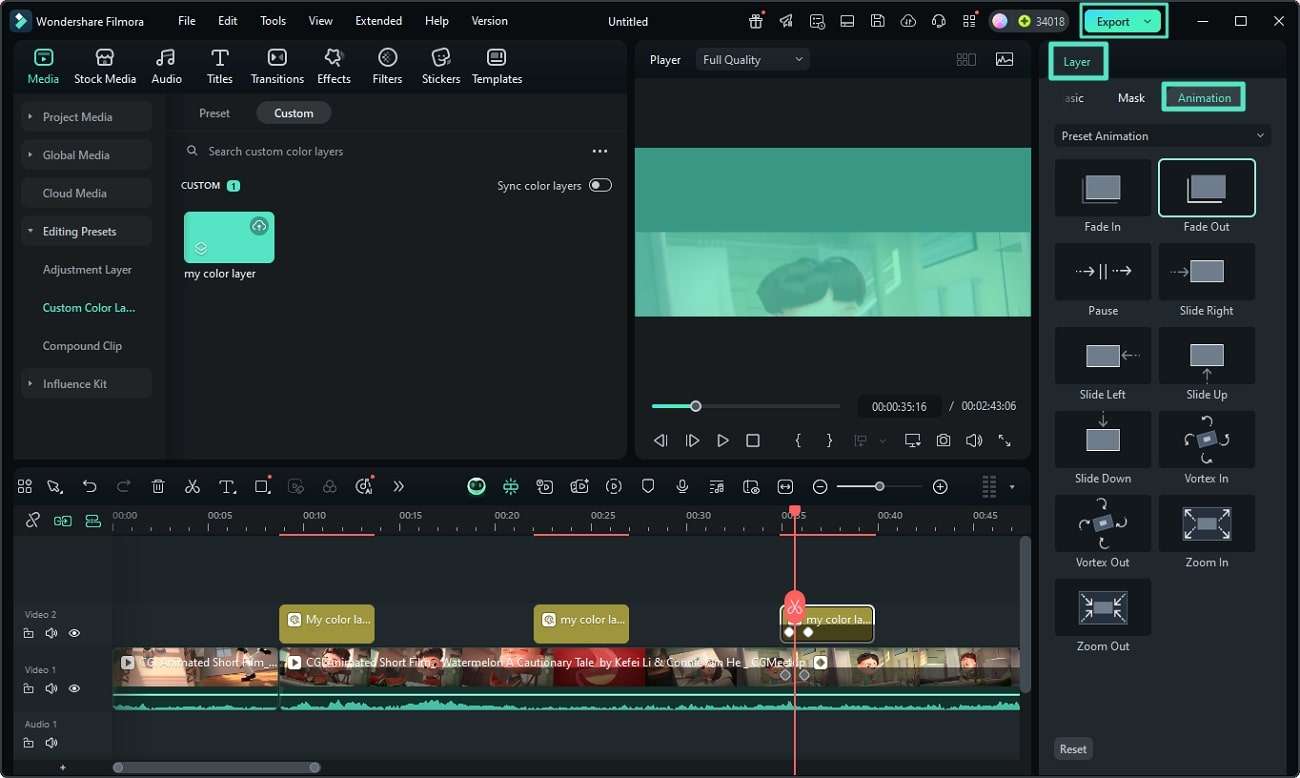Take a snapshot with camera icon
This screenshot has width=1300, height=778.
pos(943,440)
